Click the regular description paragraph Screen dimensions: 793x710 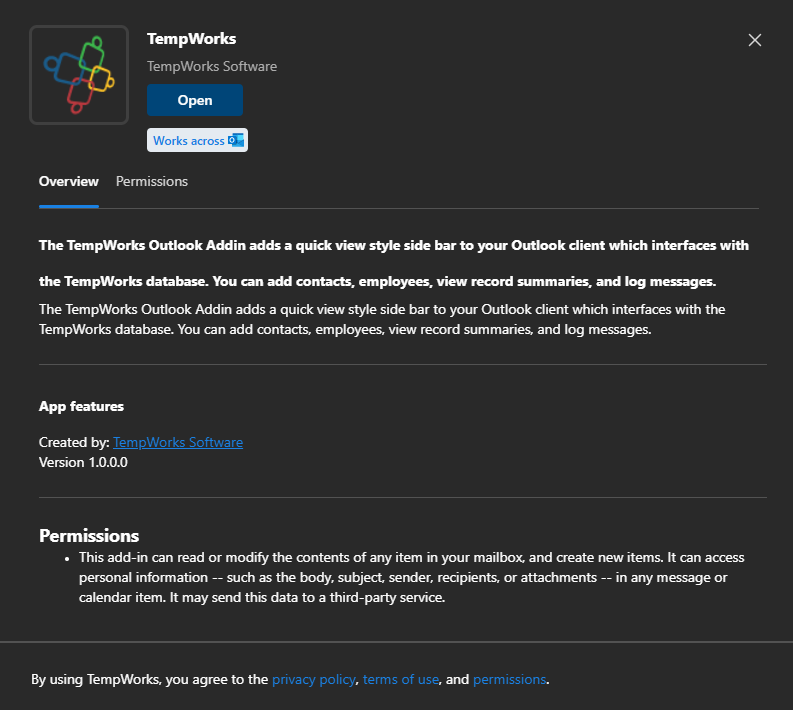pyautogui.click(x=380, y=319)
